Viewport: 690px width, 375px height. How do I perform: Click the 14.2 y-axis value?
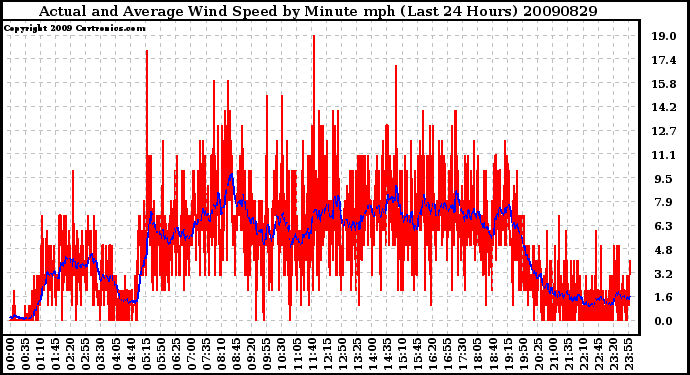pos(664,107)
